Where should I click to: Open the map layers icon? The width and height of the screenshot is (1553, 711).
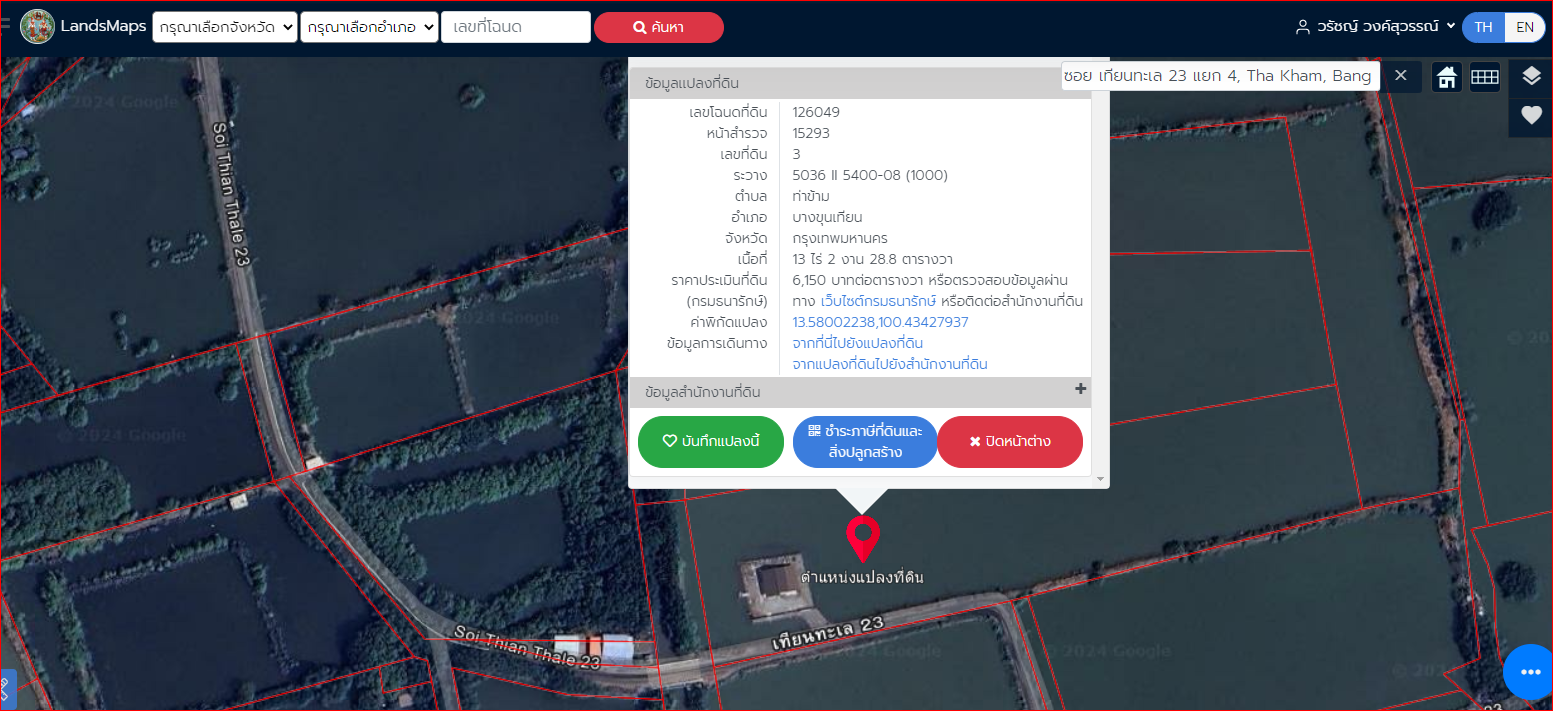1531,76
